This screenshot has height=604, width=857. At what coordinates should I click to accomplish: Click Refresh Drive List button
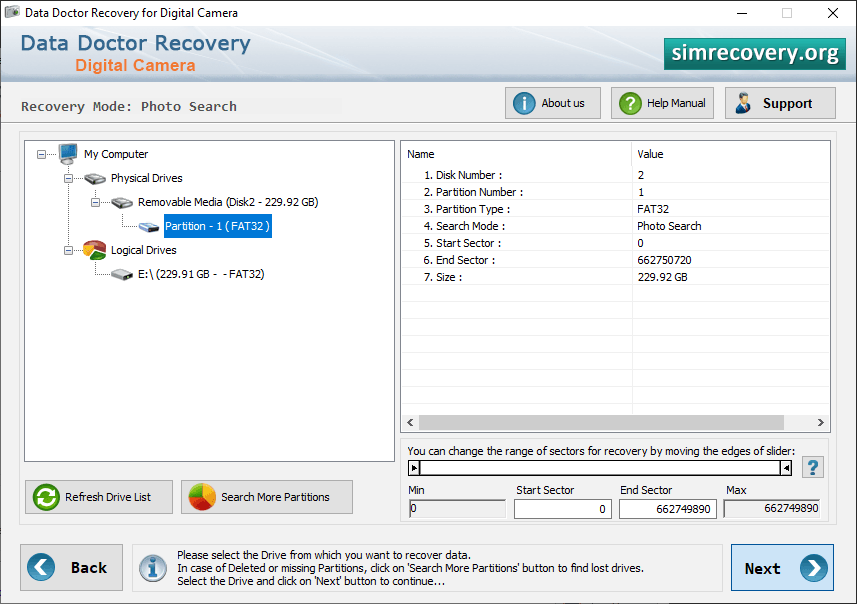pos(99,497)
